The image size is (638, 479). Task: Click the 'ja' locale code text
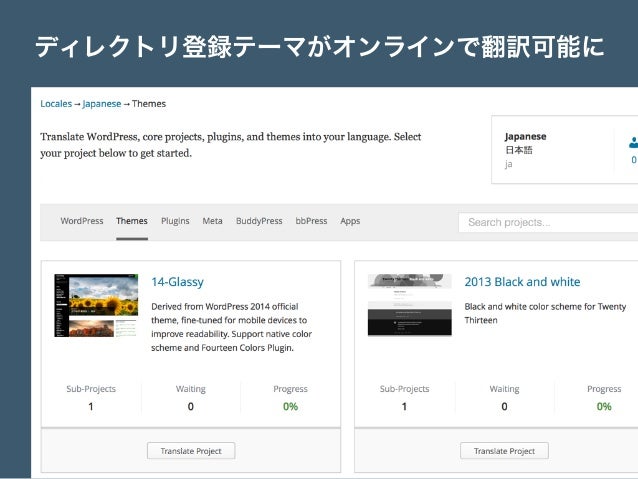(x=509, y=164)
